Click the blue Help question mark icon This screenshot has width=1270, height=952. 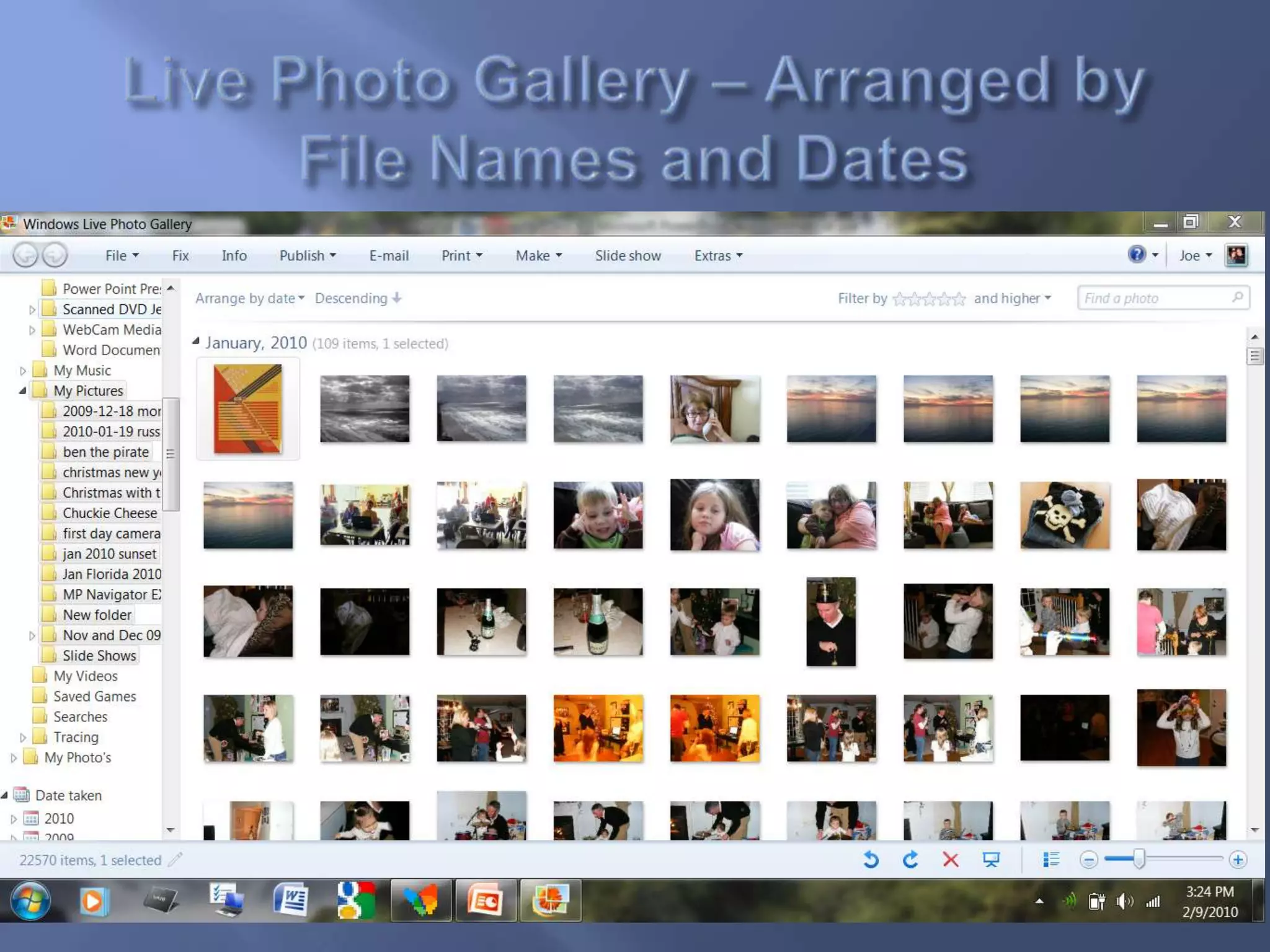pos(1136,255)
